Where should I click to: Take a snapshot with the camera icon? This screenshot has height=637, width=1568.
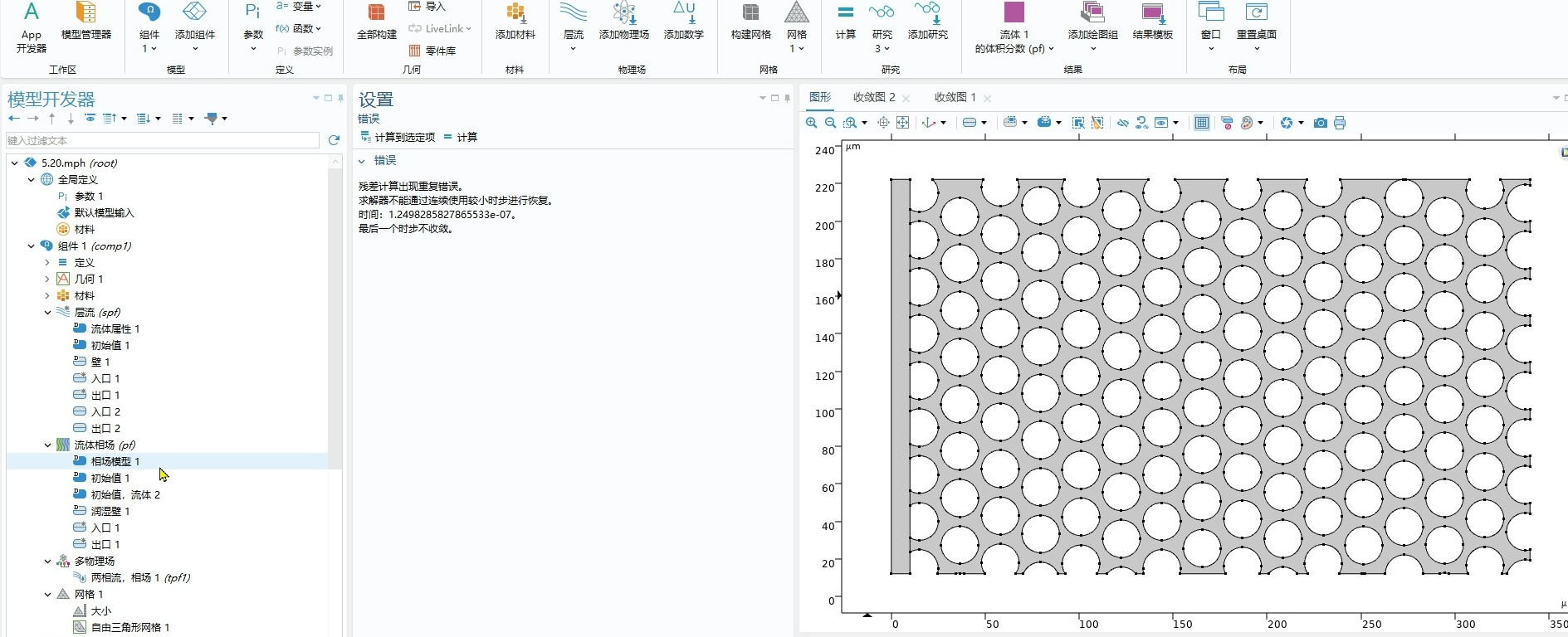1320,123
